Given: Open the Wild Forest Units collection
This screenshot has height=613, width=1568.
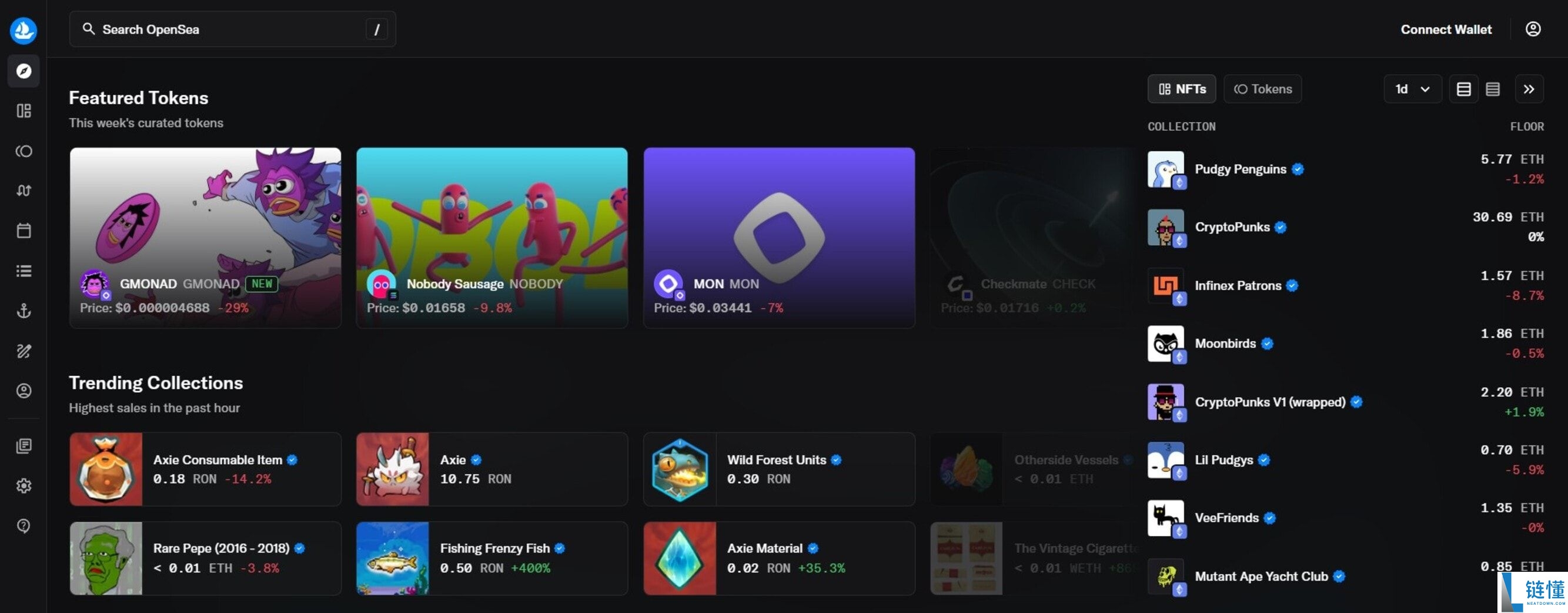Looking at the screenshot, I should coord(779,469).
